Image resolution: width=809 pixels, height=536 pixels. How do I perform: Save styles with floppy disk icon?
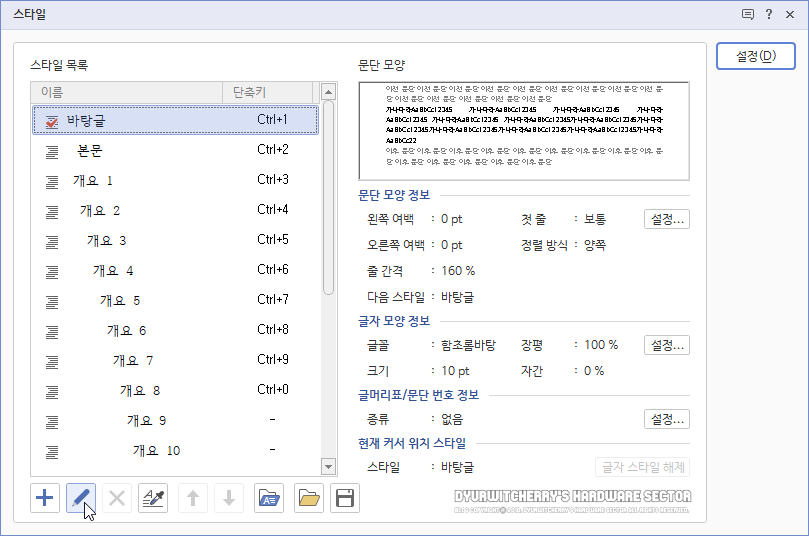[x=345, y=498]
